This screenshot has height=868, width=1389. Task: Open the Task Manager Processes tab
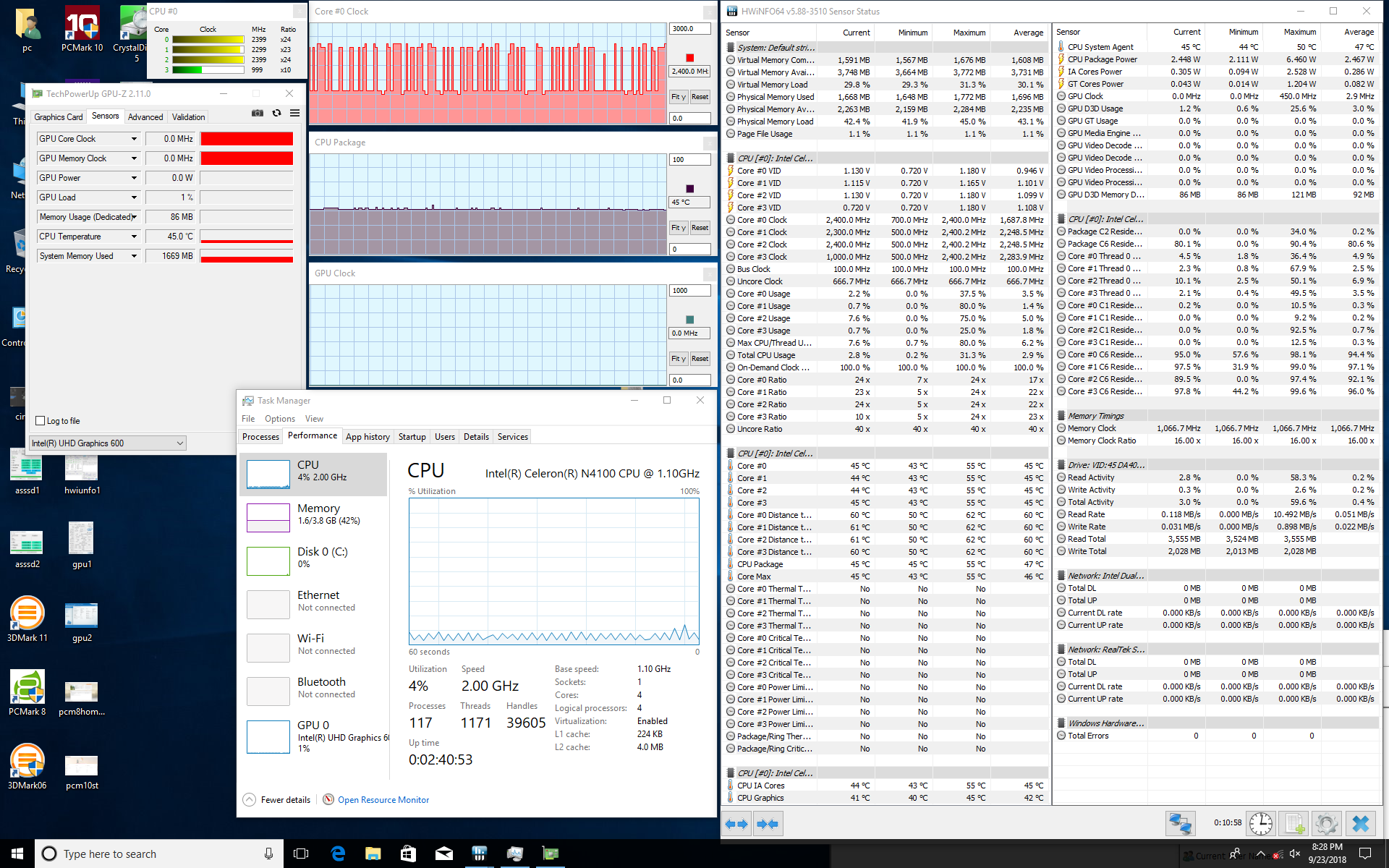(x=260, y=437)
